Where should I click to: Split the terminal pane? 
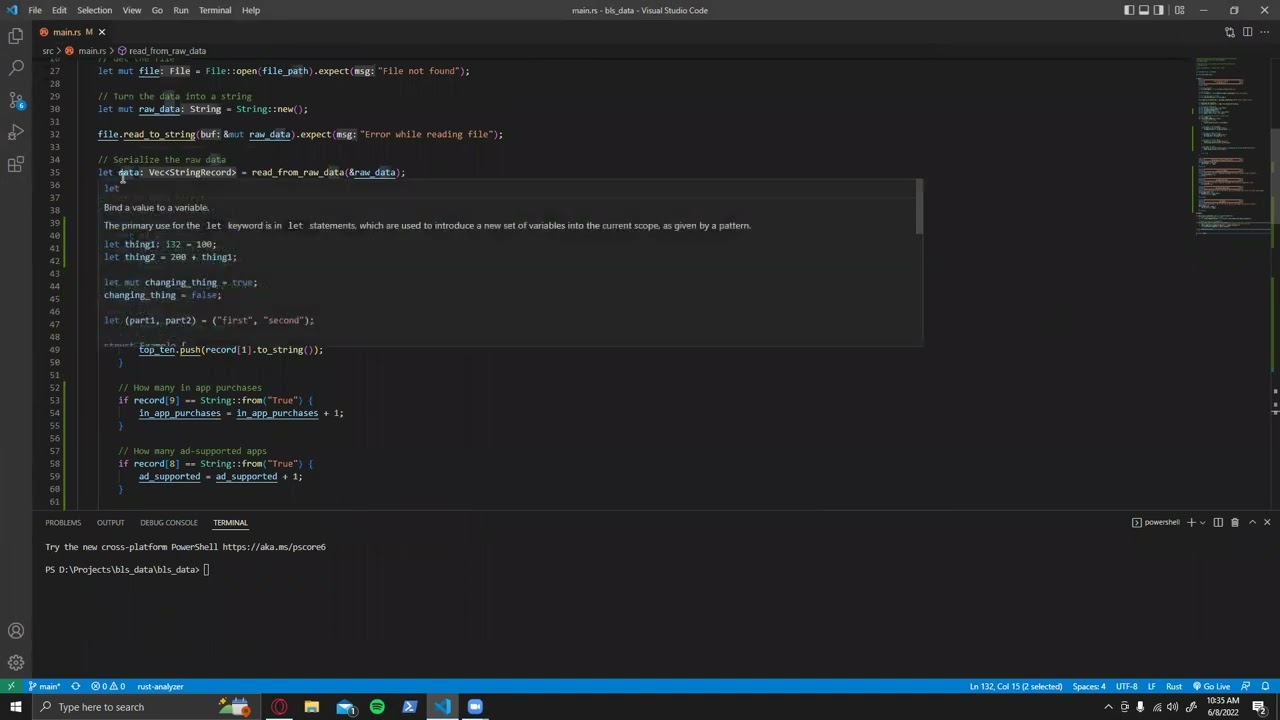pyautogui.click(x=1218, y=522)
